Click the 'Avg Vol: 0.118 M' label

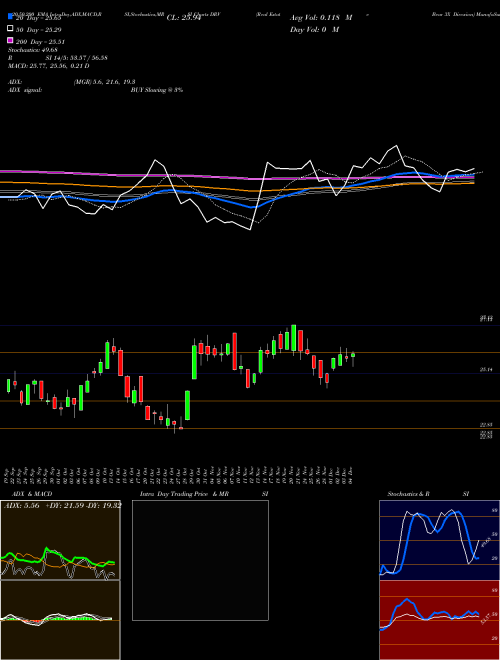pyautogui.click(x=321, y=18)
